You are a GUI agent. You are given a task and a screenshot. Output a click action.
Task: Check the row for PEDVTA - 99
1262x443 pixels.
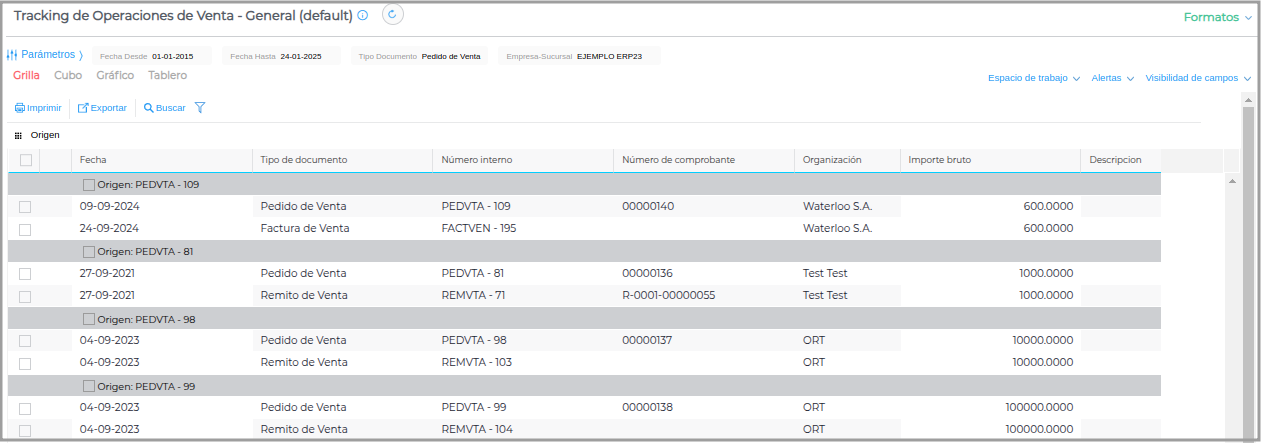[25, 409]
